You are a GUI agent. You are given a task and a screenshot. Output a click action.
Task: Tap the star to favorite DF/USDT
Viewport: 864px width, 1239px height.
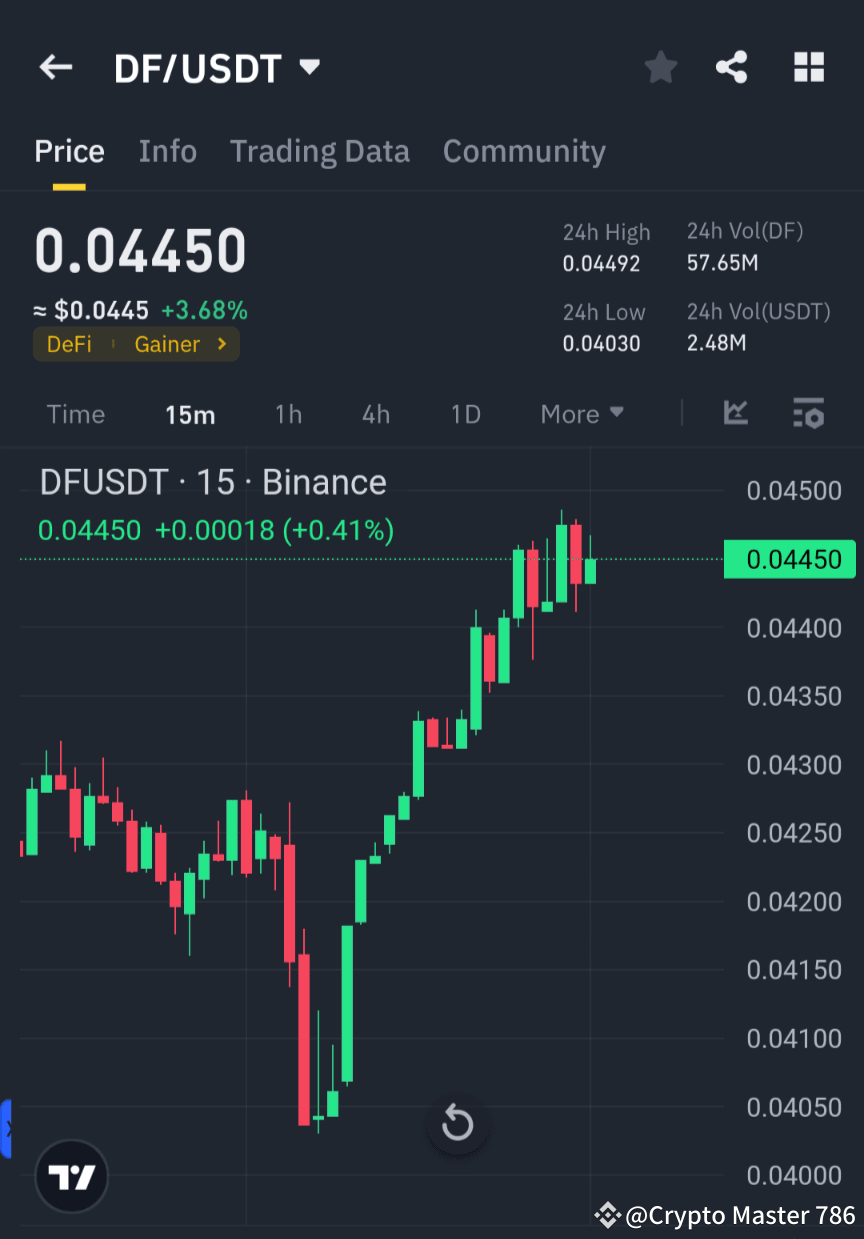(660, 67)
